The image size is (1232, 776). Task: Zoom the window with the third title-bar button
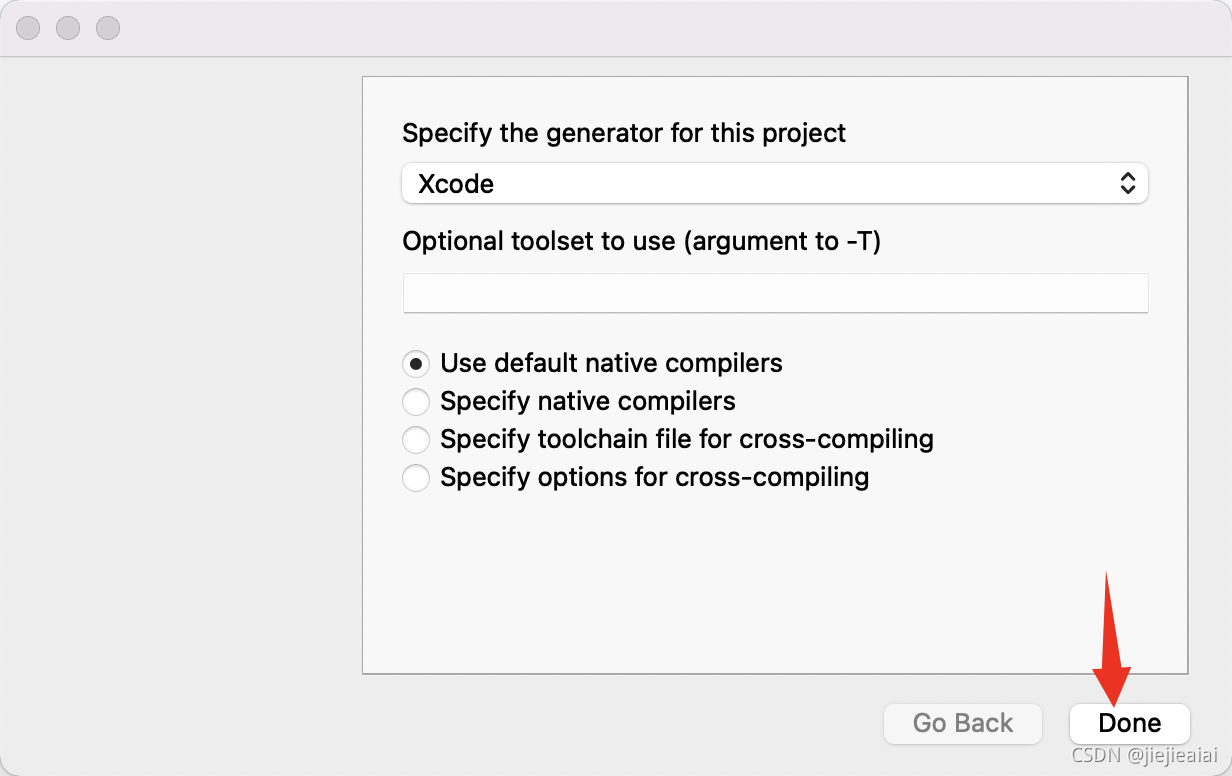pyautogui.click(x=108, y=28)
